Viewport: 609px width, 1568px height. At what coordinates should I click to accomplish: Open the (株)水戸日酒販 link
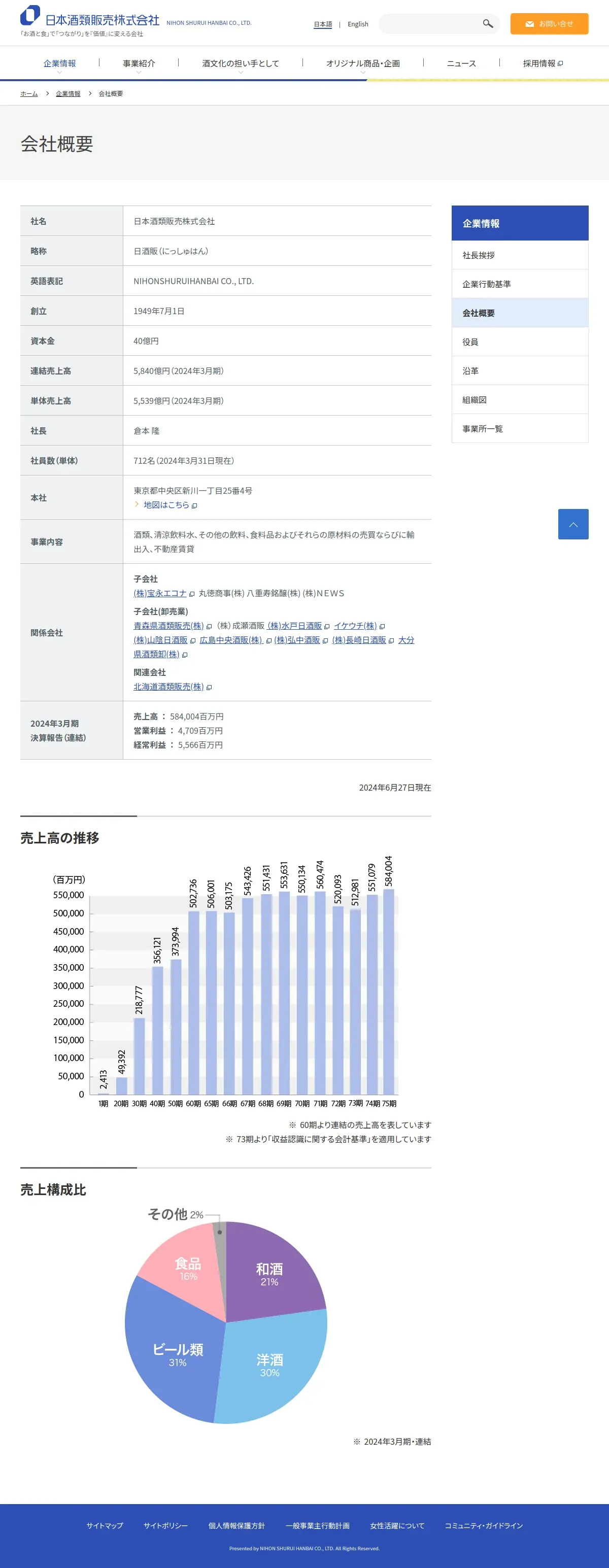click(294, 626)
